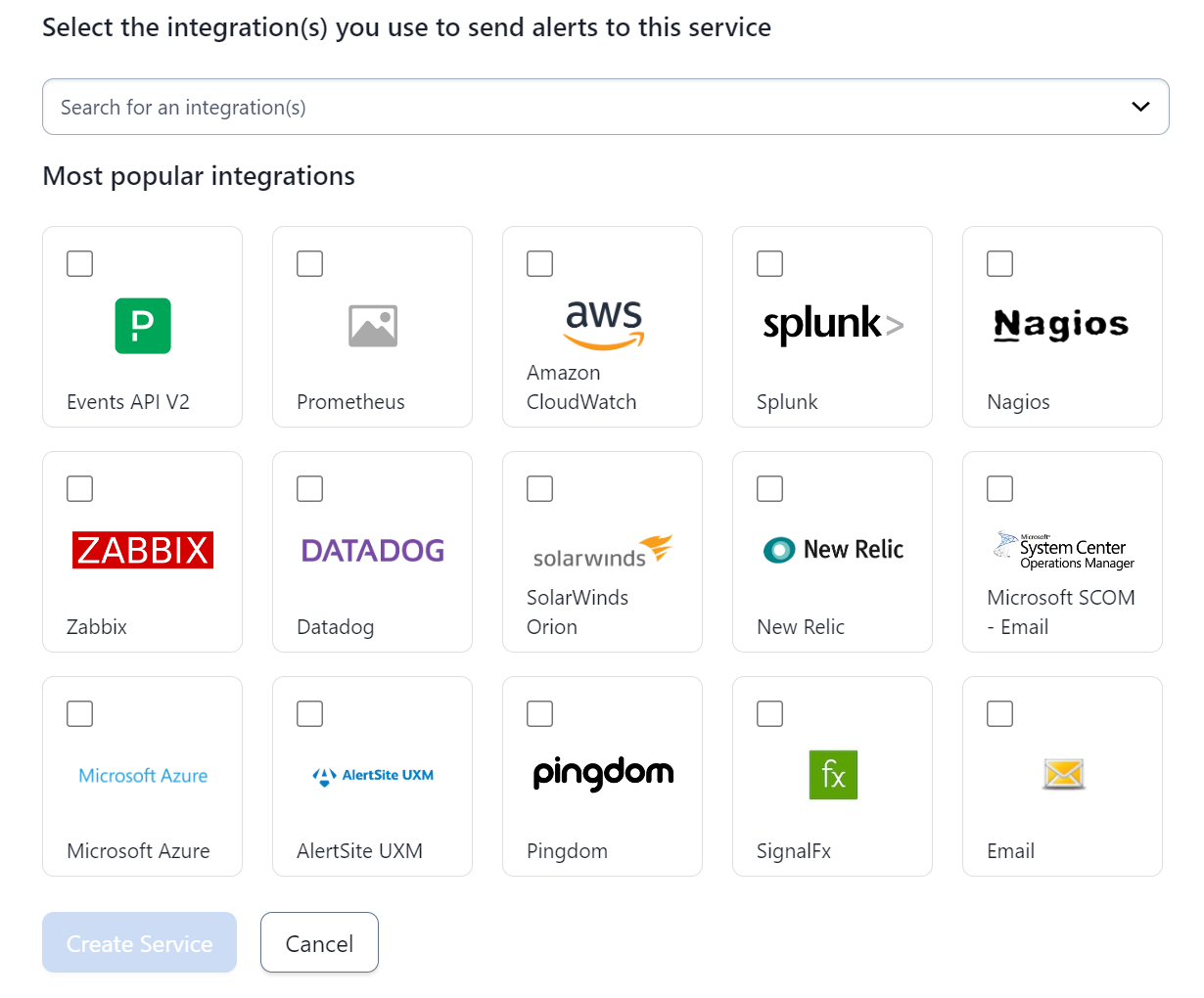Click the green SignalFx fx logo
This screenshot has height=998, width=1204.
pos(833,775)
